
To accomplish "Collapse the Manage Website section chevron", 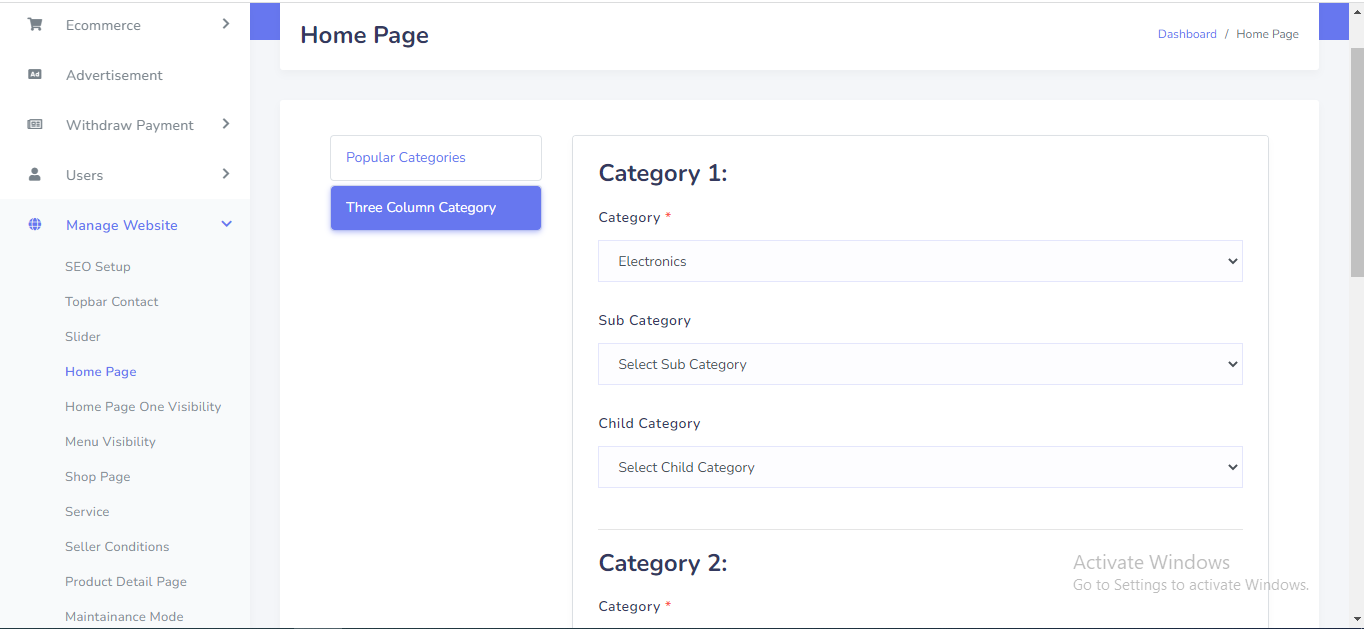I will [226, 225].
